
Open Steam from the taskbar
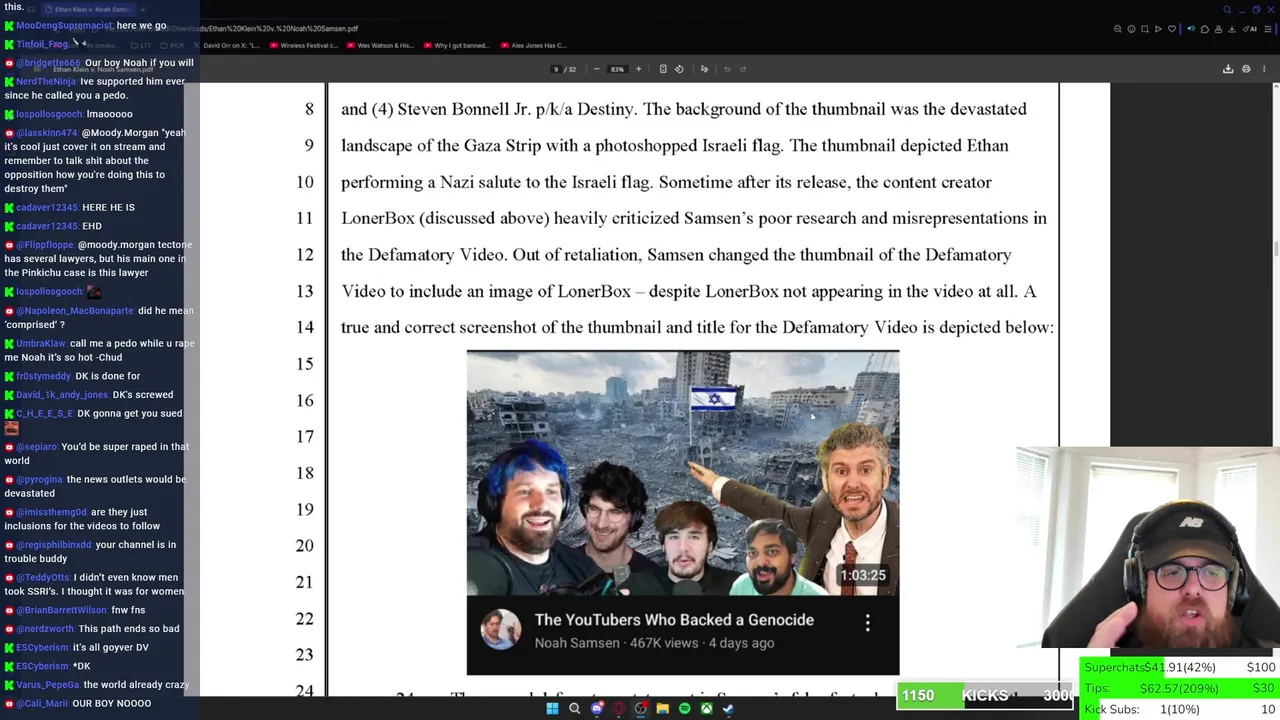[x=729, y=709]
